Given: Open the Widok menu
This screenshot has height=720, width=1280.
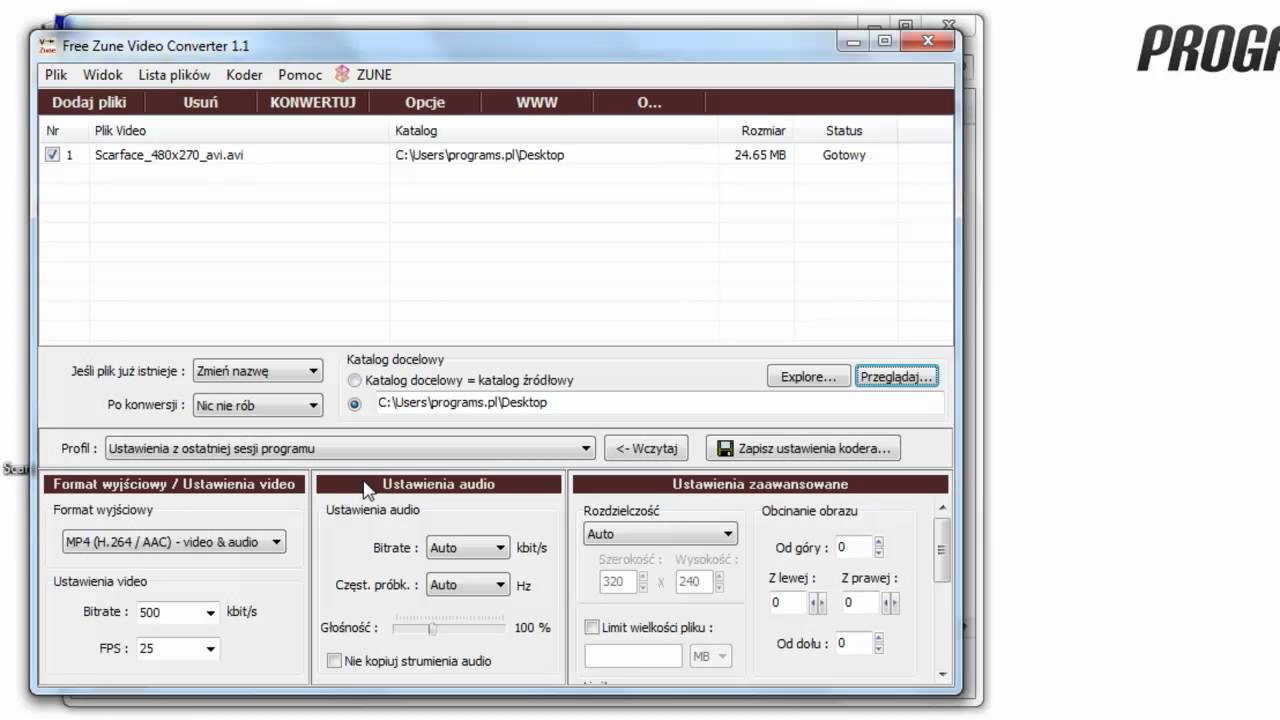Looking at the screenshot, I should click(103, 75).
